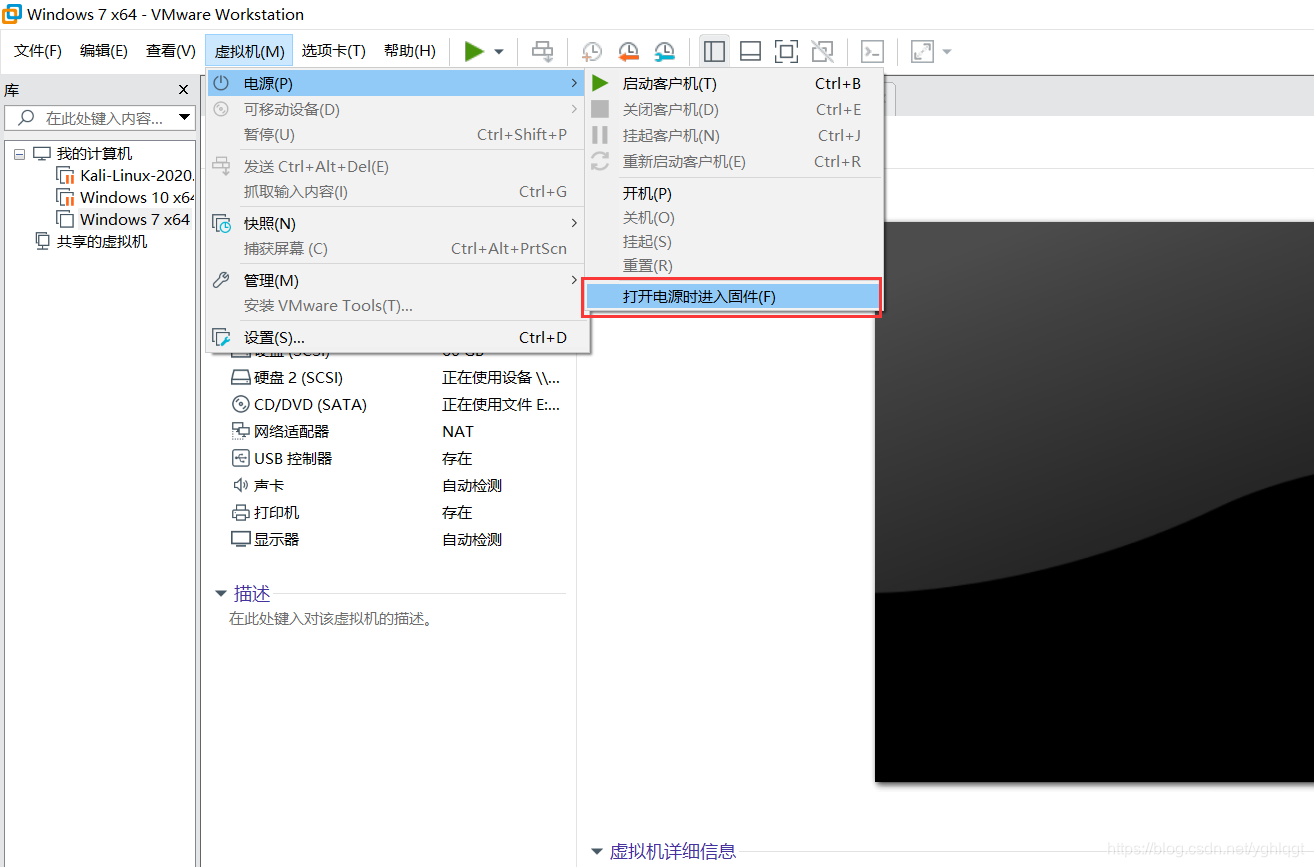Screen dimensions: 1314x867
Task: Click the 电源(P) menu entry
Action: [397, 83]
